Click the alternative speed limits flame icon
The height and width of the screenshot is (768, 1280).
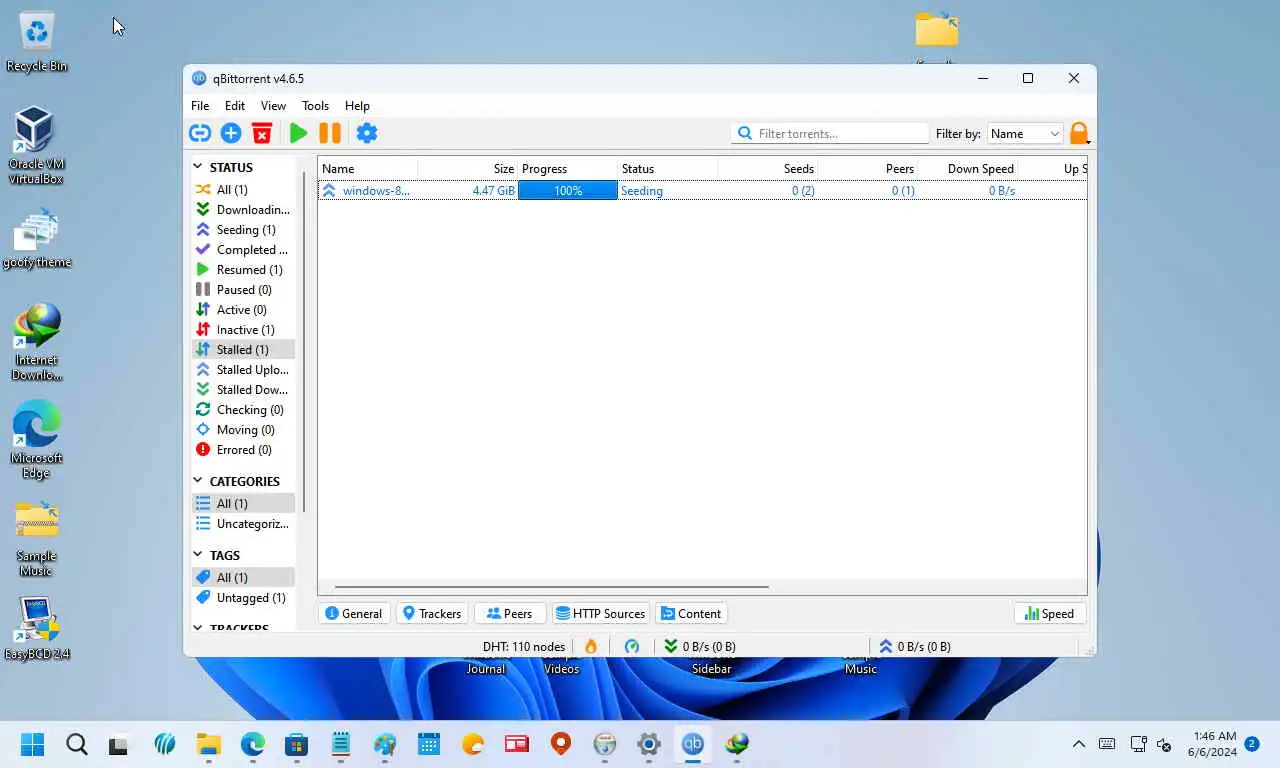click(591, 646)
